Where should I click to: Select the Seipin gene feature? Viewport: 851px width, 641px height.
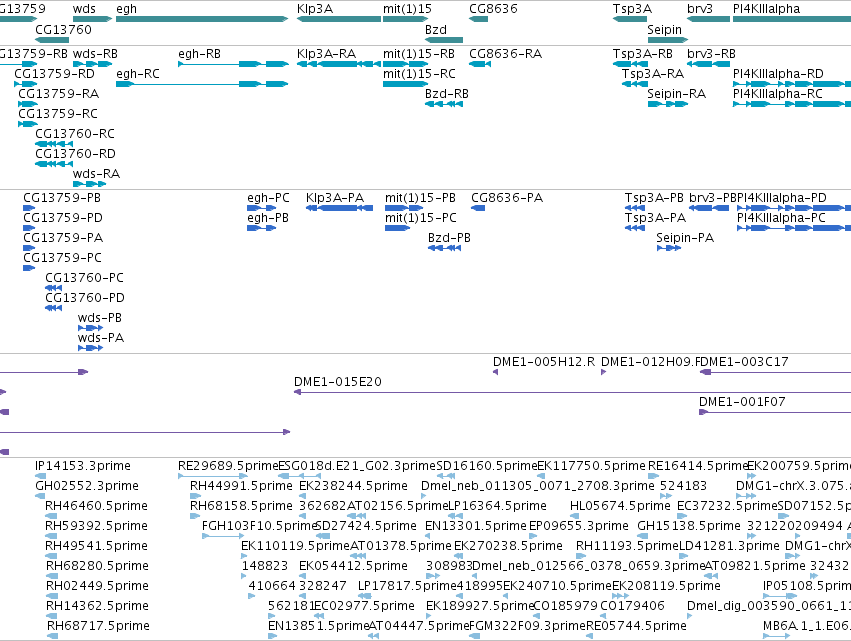coord(668,40)
